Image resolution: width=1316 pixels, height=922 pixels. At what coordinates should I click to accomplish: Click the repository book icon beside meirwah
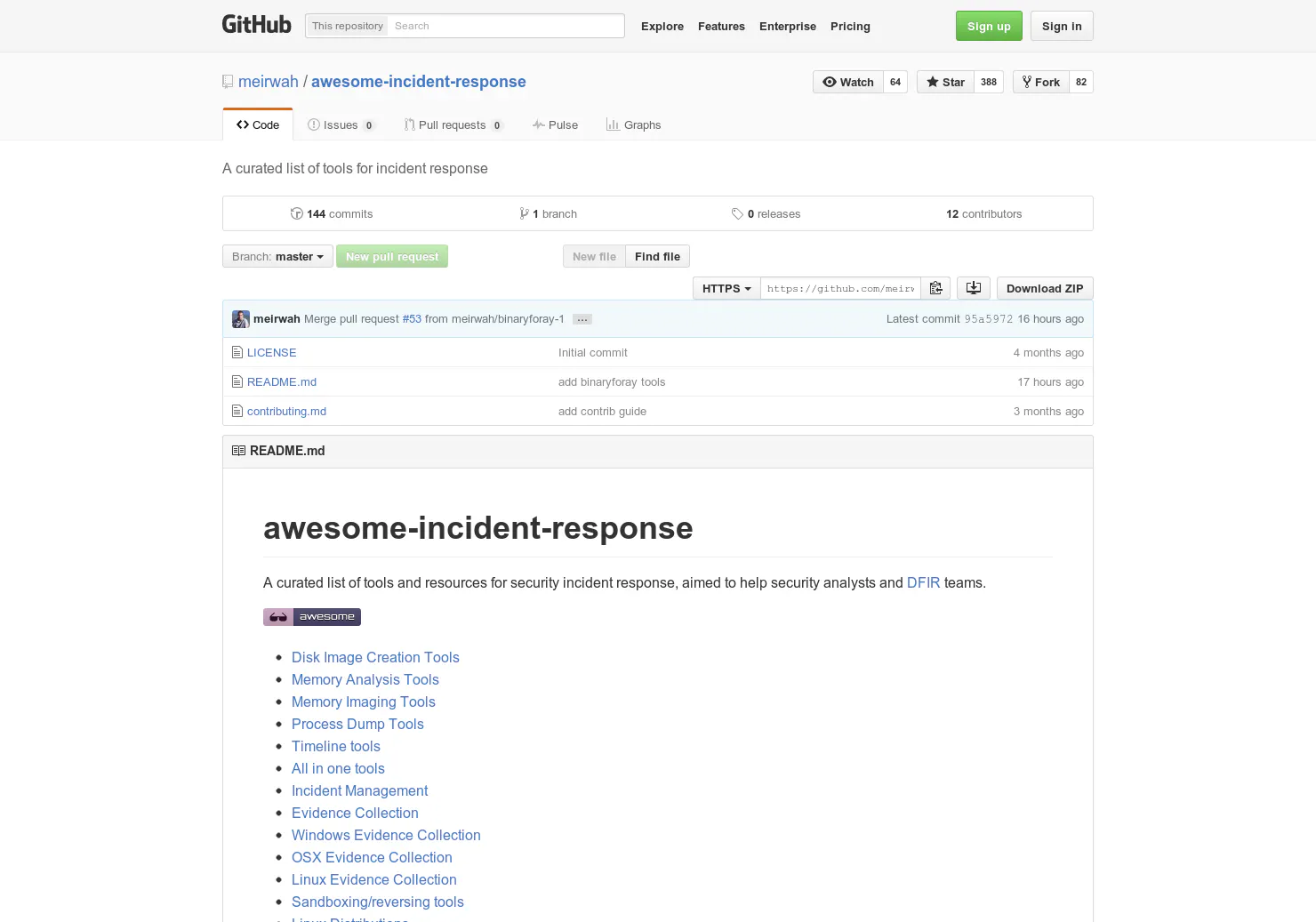228,82
